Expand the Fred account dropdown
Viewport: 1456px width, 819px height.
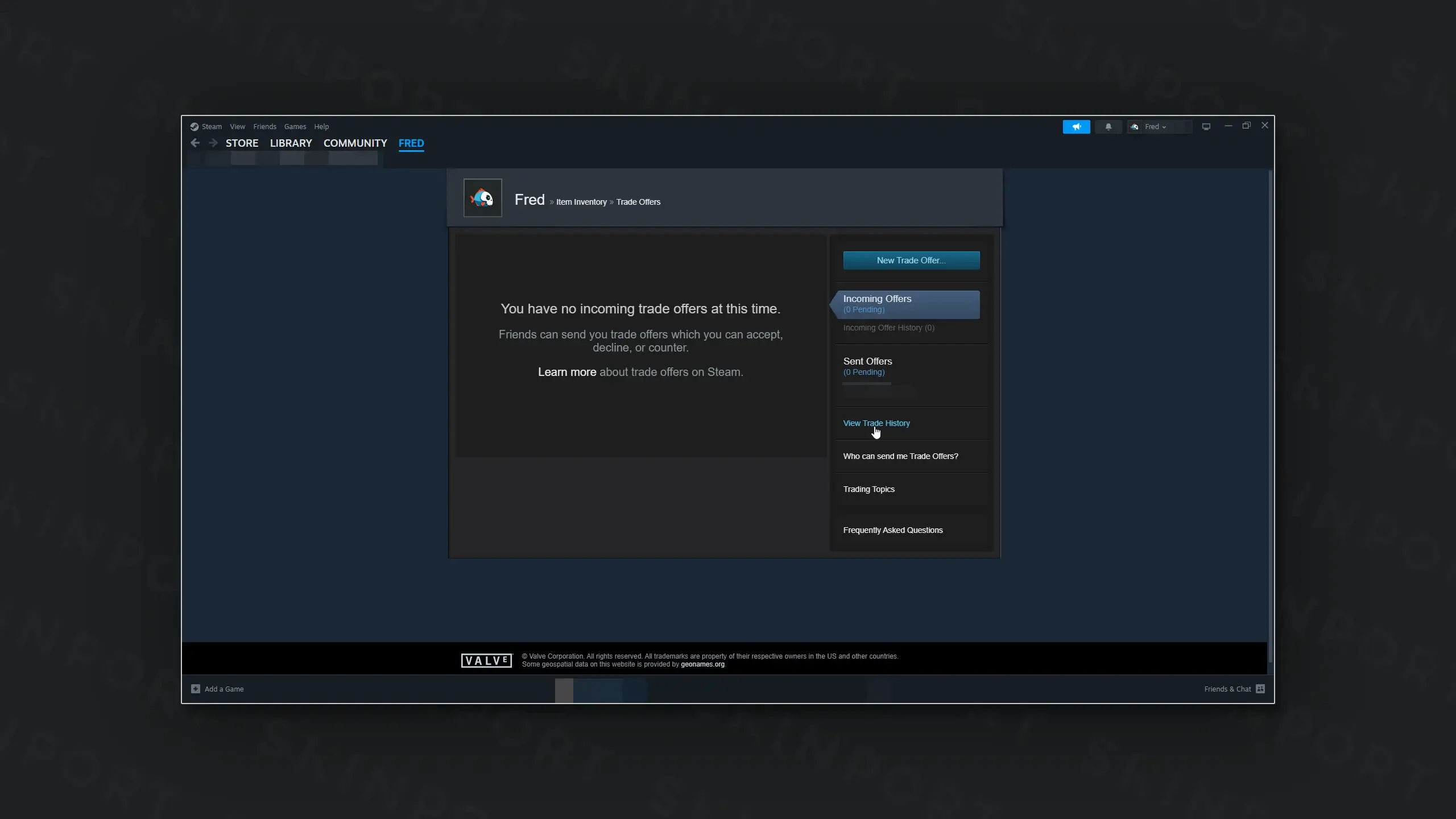tap(1155, 127)
